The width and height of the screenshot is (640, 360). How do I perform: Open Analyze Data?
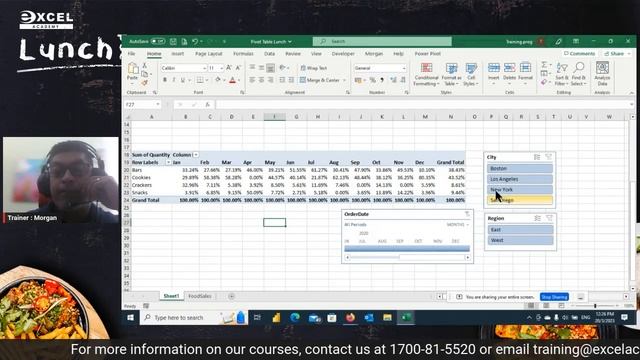pyautogui.click(x=602, y=74)
